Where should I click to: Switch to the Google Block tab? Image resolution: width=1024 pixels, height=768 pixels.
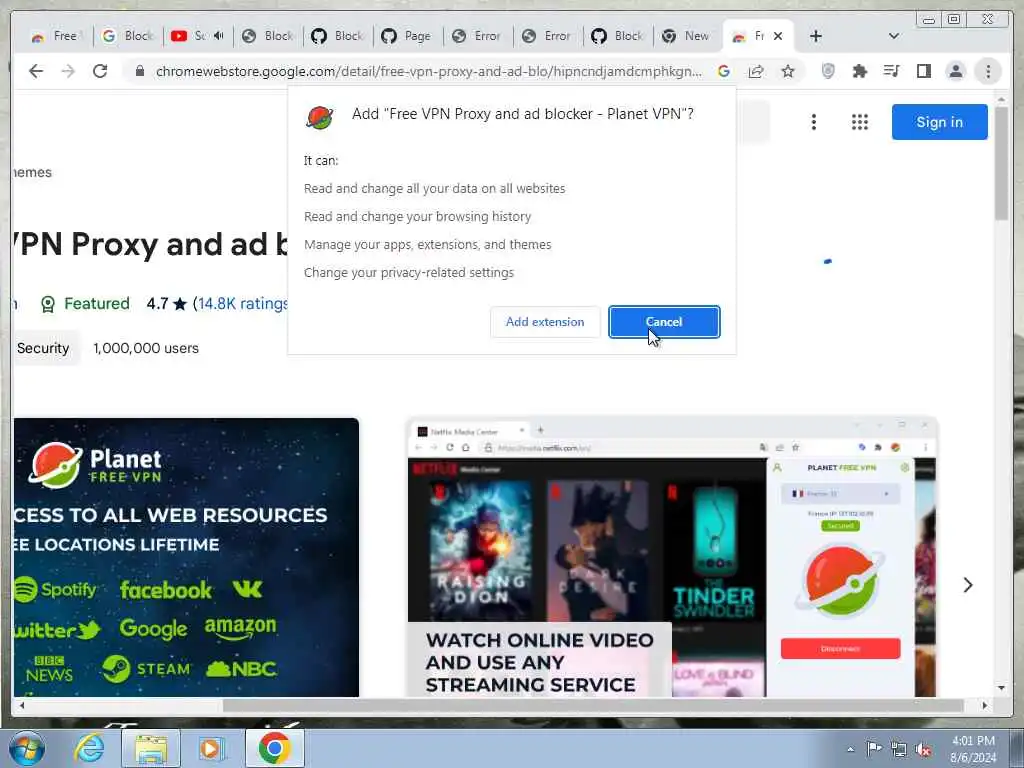click(x=128, y=36)
